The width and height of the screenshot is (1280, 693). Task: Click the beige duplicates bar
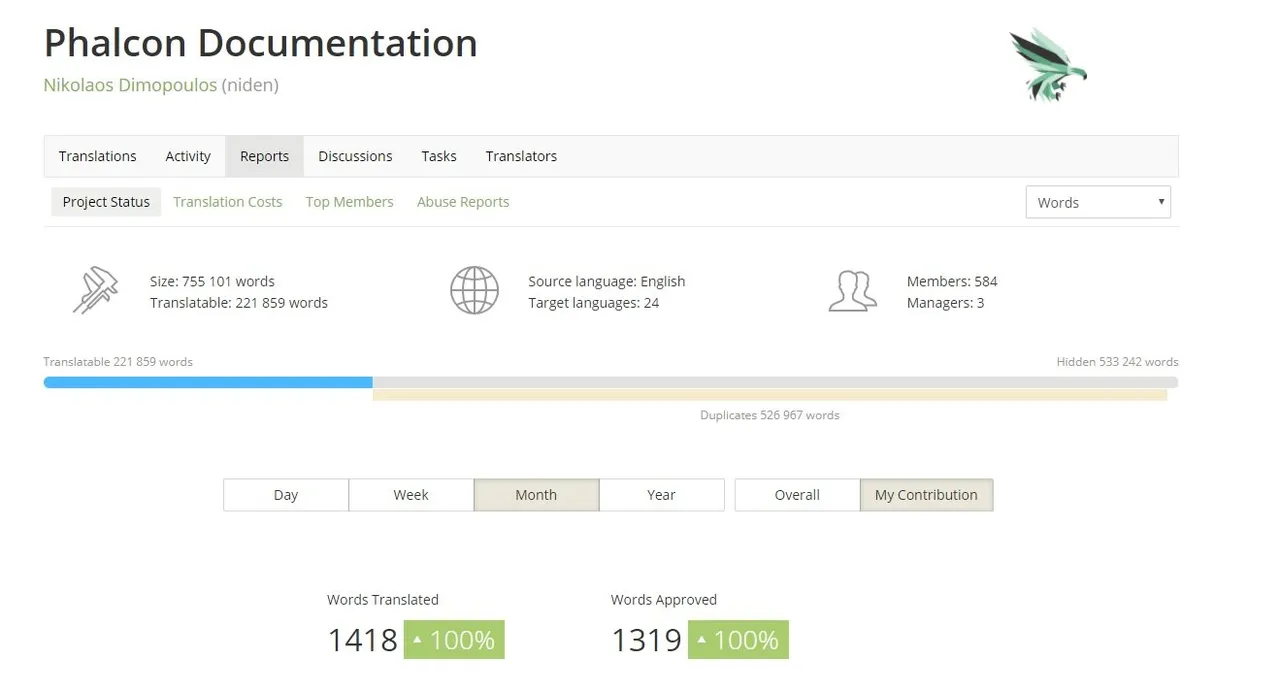[770, 396]
